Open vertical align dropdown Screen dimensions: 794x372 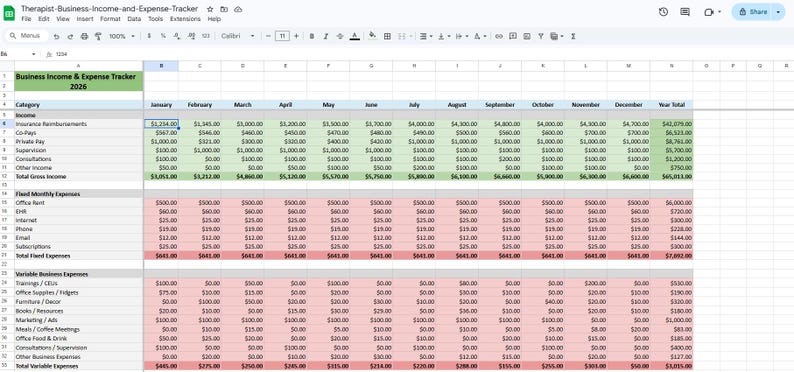444,36
